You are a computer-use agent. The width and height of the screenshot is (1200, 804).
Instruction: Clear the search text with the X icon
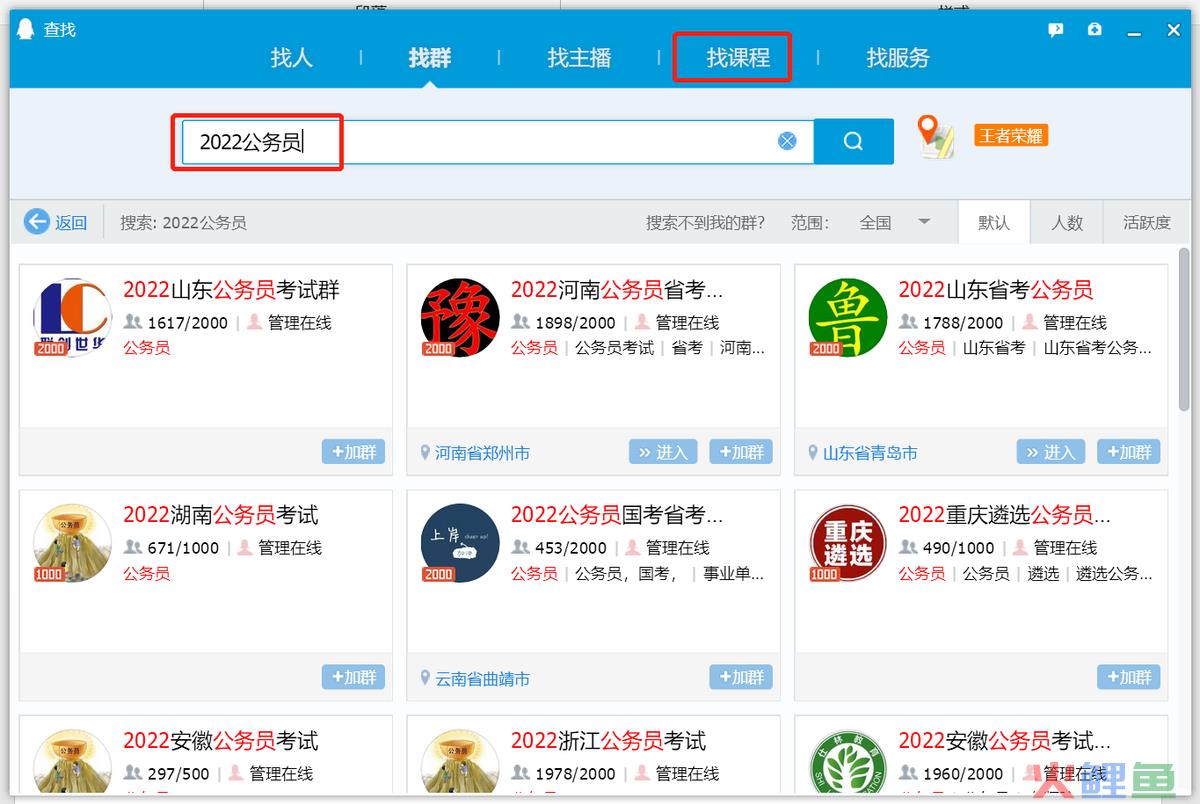tap(787, 142)
